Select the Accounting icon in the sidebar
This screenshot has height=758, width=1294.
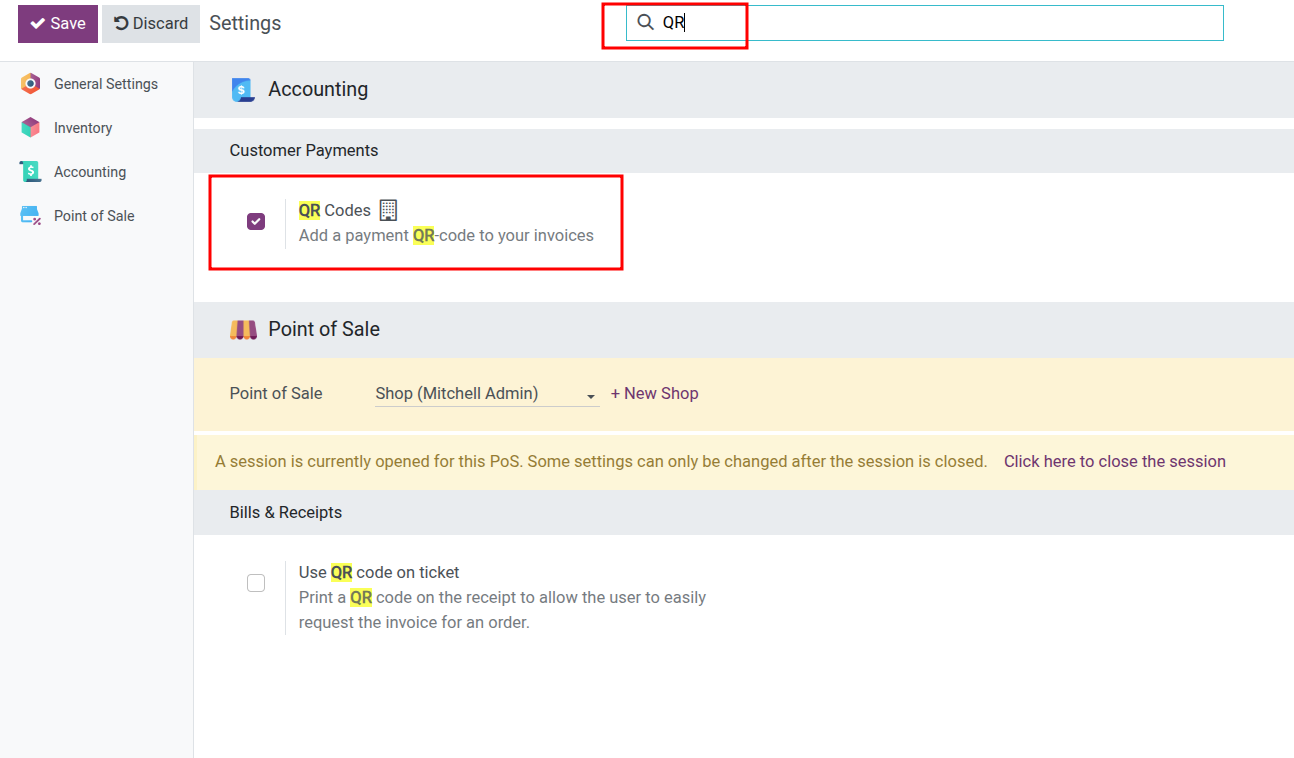[30, 171]
